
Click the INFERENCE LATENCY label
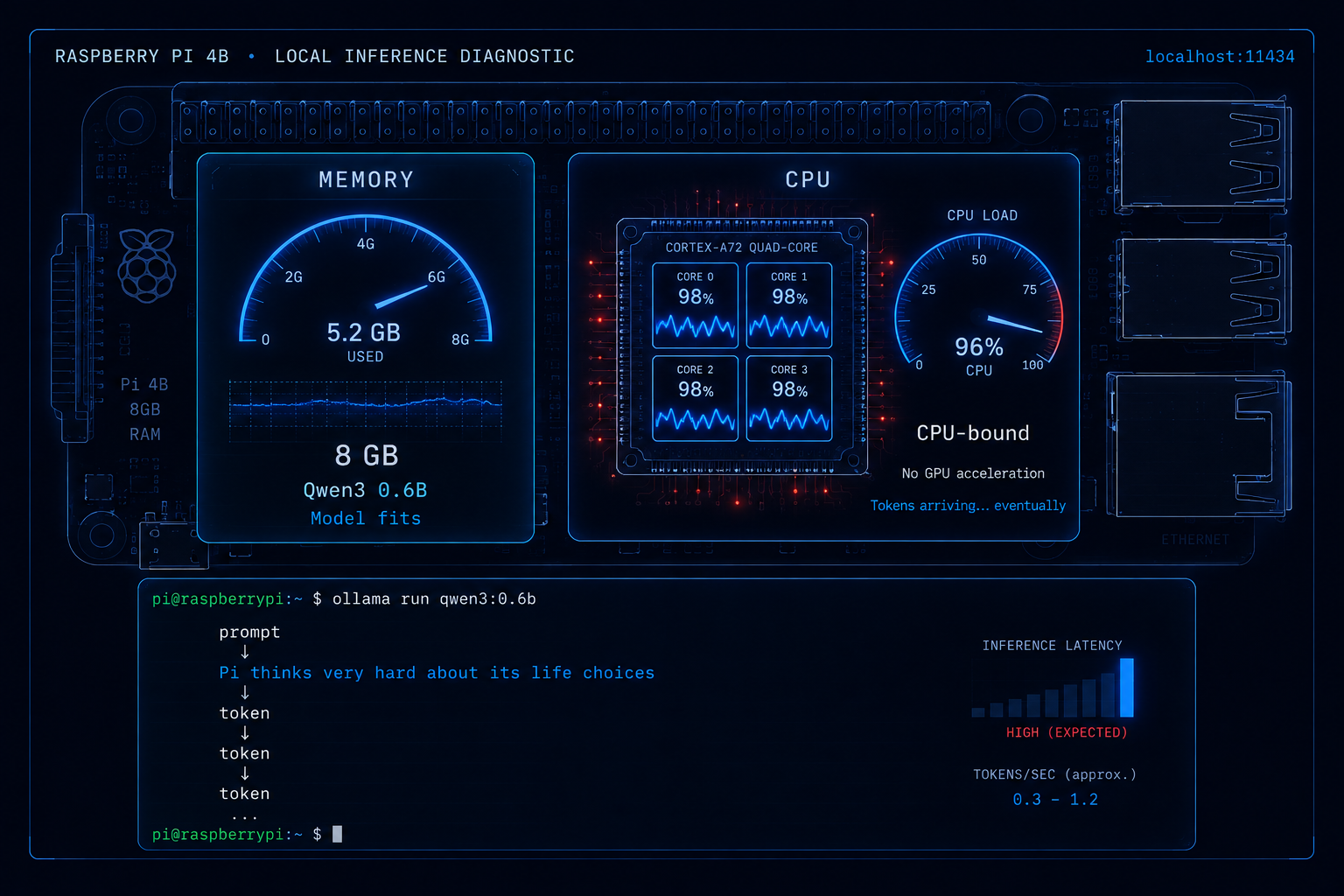(1053, 646)
